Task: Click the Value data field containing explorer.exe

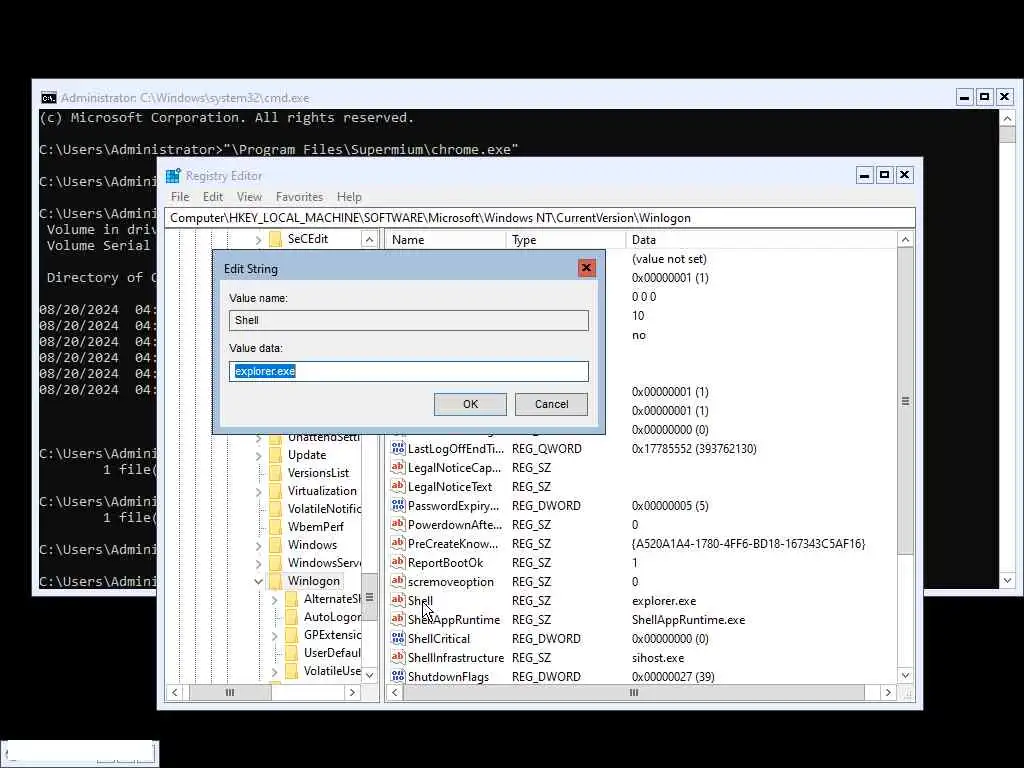Action: [x=409, y=371]
